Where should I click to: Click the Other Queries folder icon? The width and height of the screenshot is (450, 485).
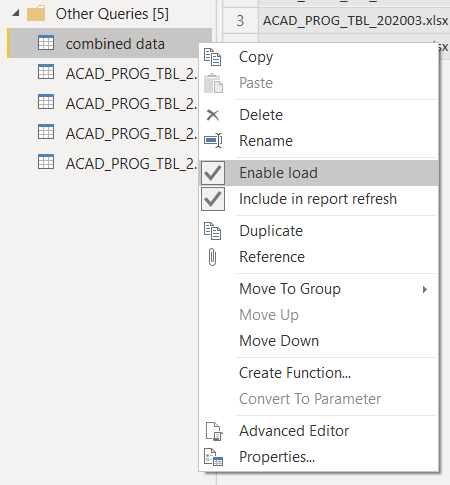[x=36, y=14]
